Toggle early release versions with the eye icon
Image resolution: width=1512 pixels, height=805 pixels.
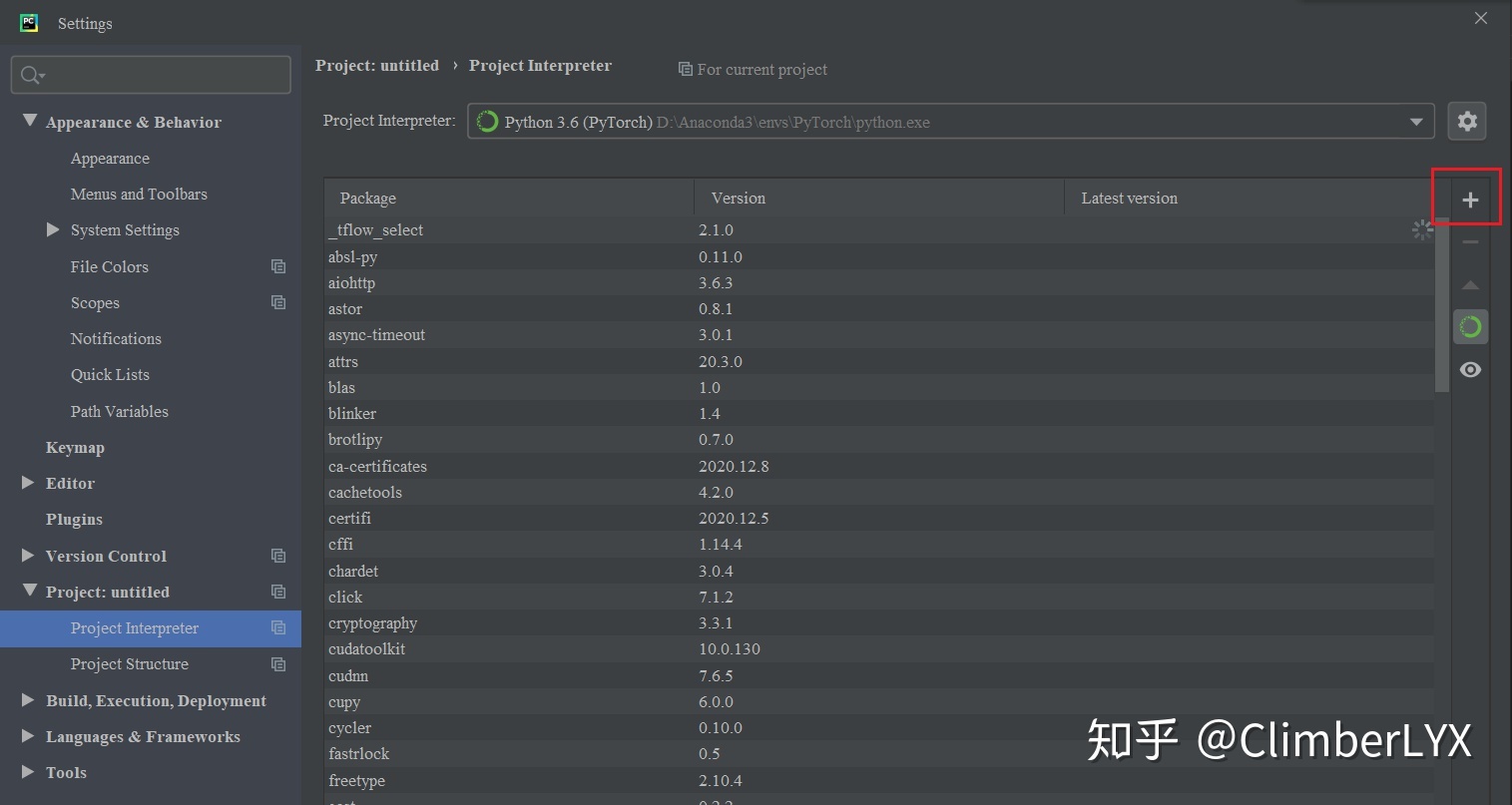pyautogui.click(x=1468, y=369)
